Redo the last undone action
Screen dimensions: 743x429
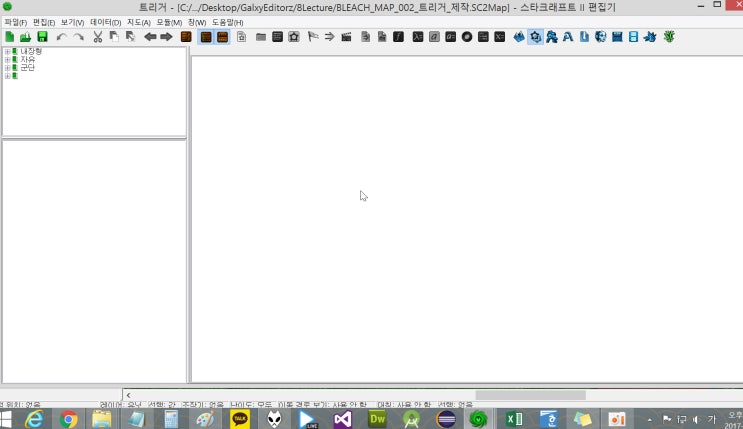[x=78, y=37]
